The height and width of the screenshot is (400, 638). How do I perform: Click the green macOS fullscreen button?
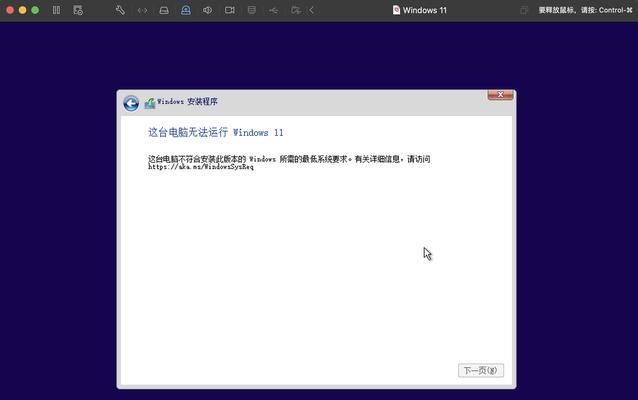tap(35, 10)
